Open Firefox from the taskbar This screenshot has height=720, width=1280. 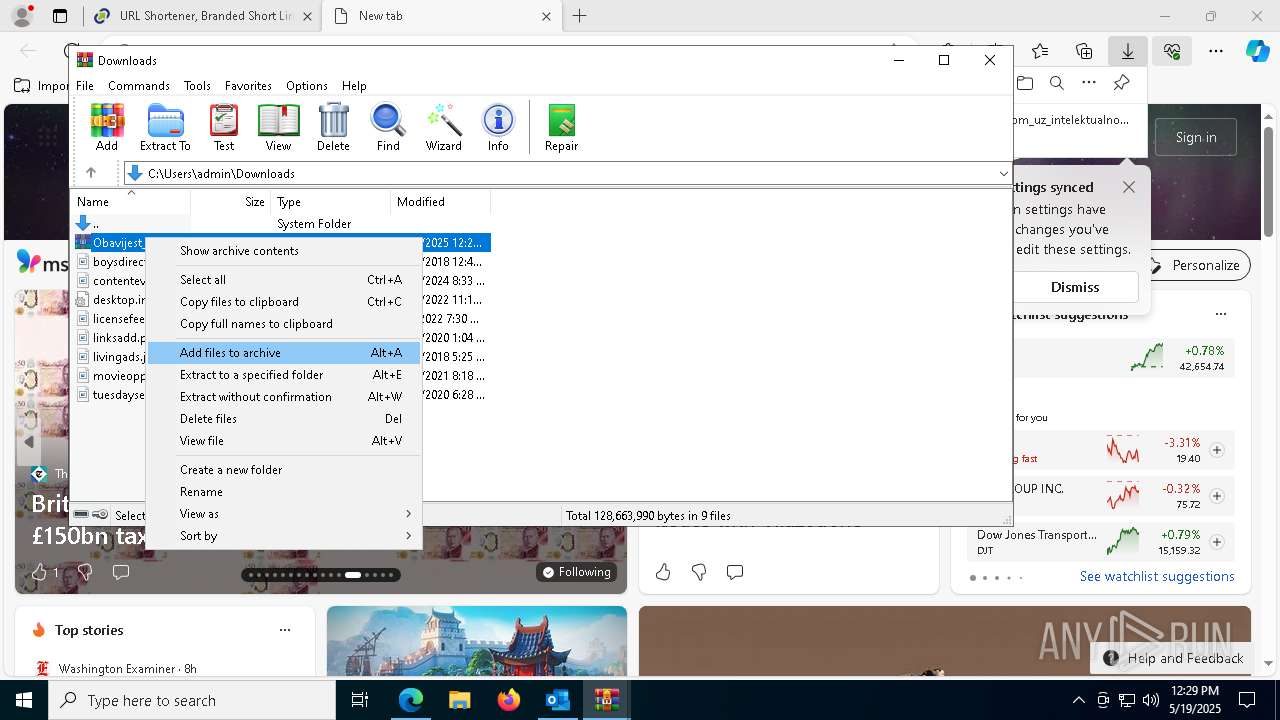pyautogui.click(x=508, y=700)
